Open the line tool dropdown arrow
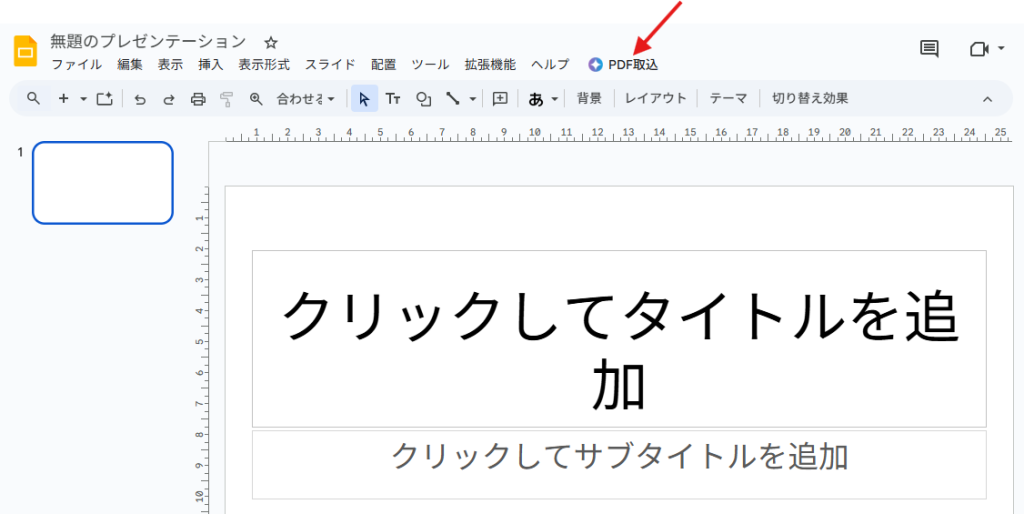Viewport: 1024px width, 514px height. (x=472, y=98)
